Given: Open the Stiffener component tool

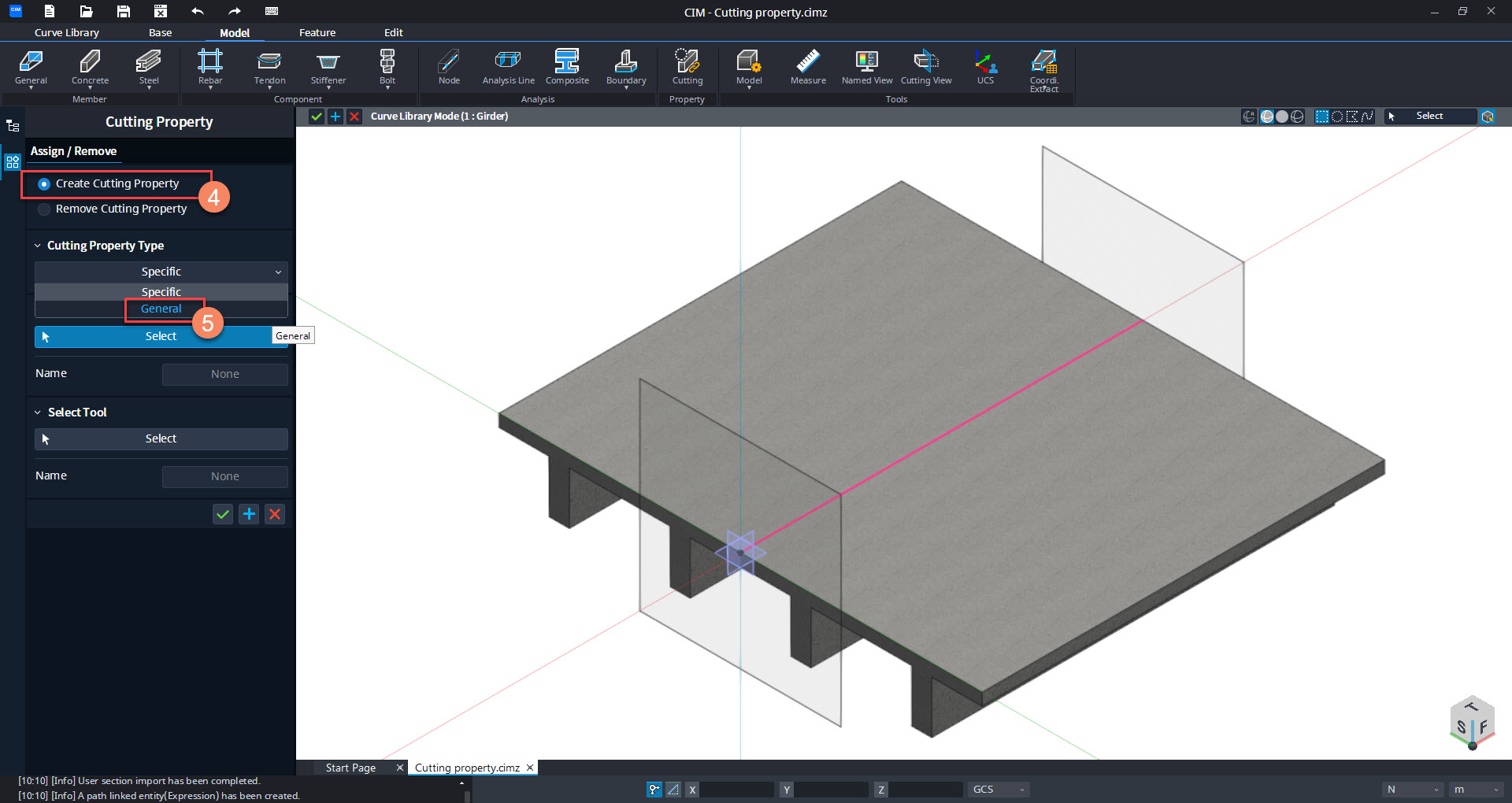Looking at the screenshot, I should [328, 68].
